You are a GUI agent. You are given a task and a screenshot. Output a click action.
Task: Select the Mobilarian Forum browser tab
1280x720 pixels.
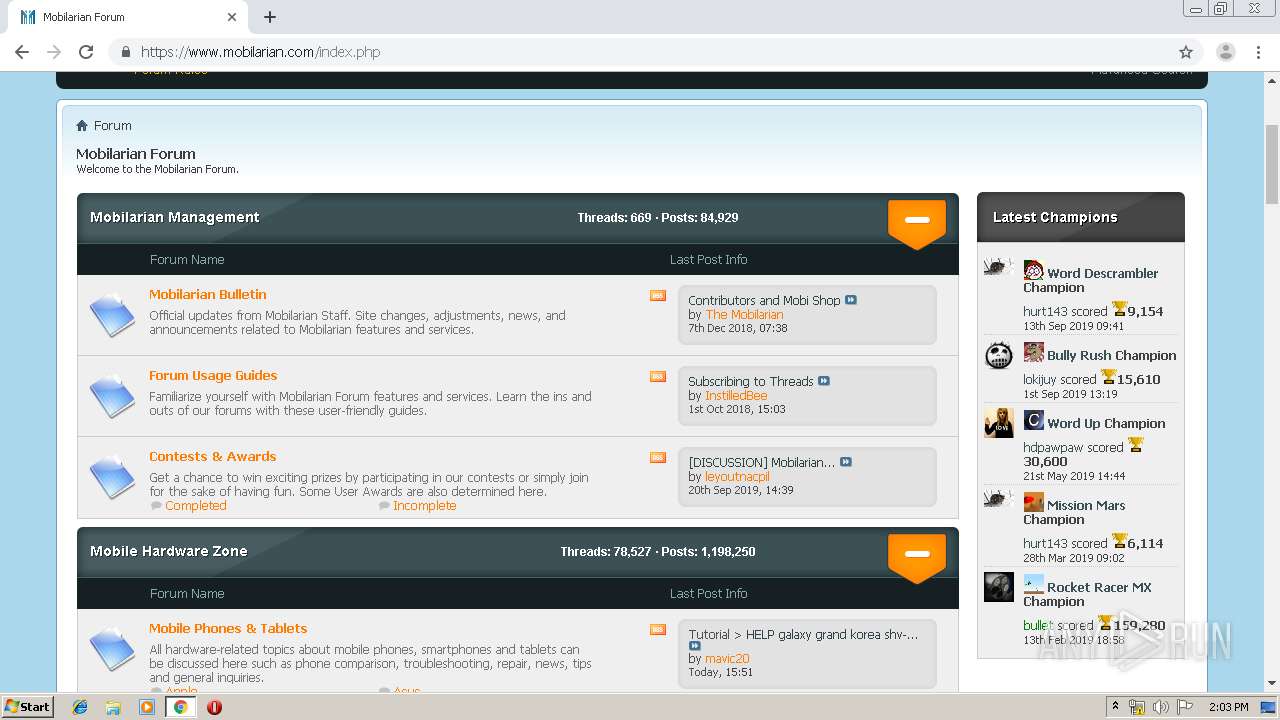pos(128,17)
